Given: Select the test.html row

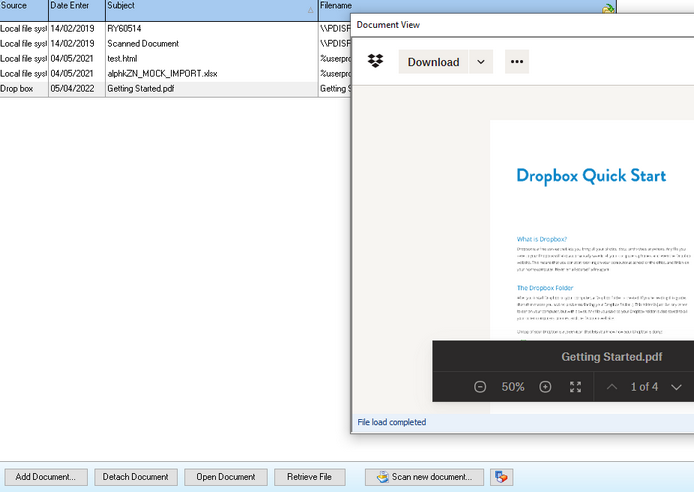Looking at the screenshot, I should 175,59.
